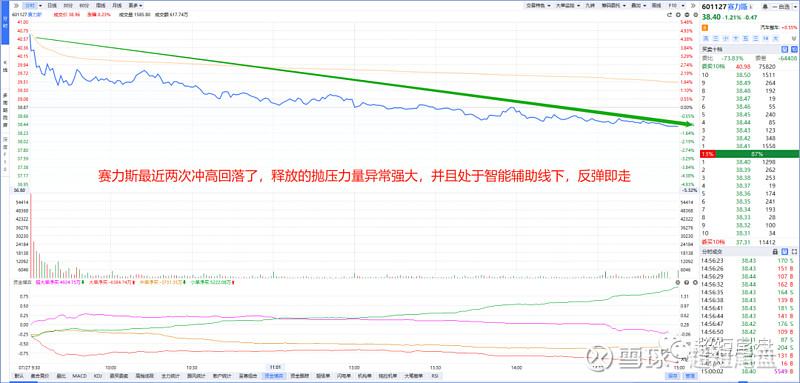Open the dropdown arrow beside 自选
The image size is (800, 383).
[x=795, y=7]
